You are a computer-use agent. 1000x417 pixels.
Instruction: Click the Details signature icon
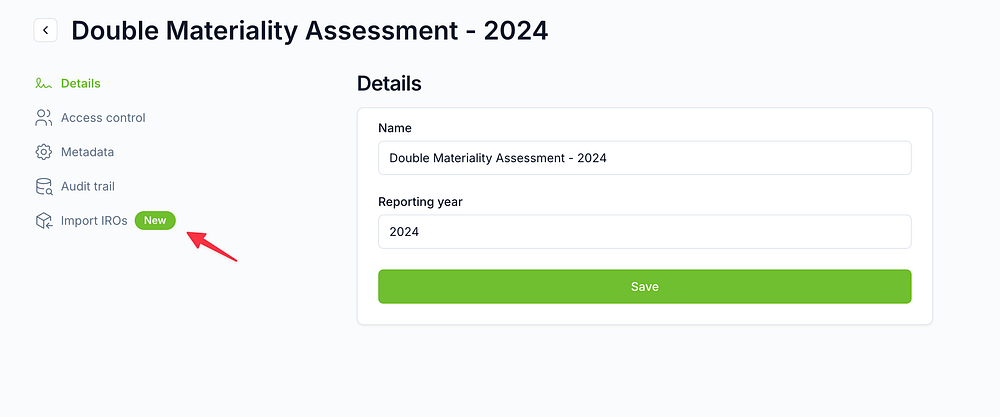pyautogui.click(x=43, y=83)
